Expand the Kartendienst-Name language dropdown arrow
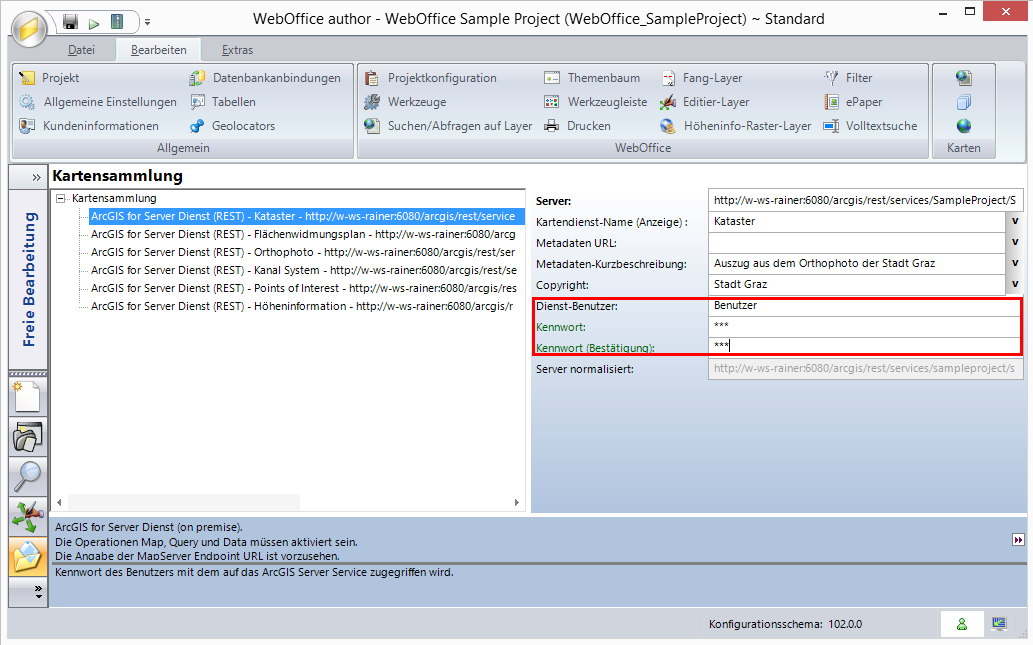This screenshot has width=1033, height=645. pyautogui.click(x=1014, y=221)
